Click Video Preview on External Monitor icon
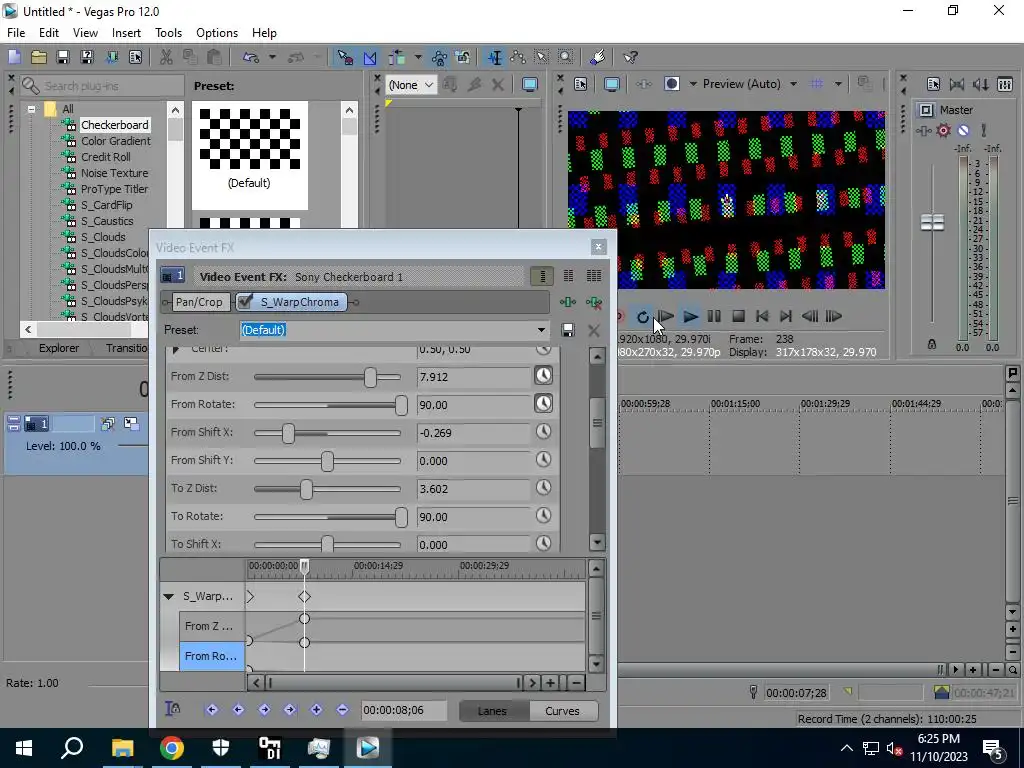The width and height of the screenshot is (1024, 768). pos(611,84)
